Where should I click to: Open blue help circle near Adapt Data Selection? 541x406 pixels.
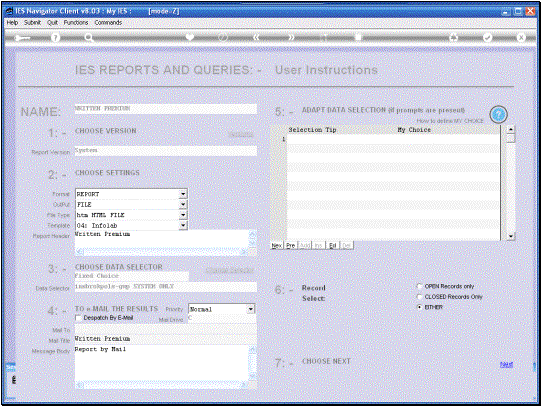(498, 115)
